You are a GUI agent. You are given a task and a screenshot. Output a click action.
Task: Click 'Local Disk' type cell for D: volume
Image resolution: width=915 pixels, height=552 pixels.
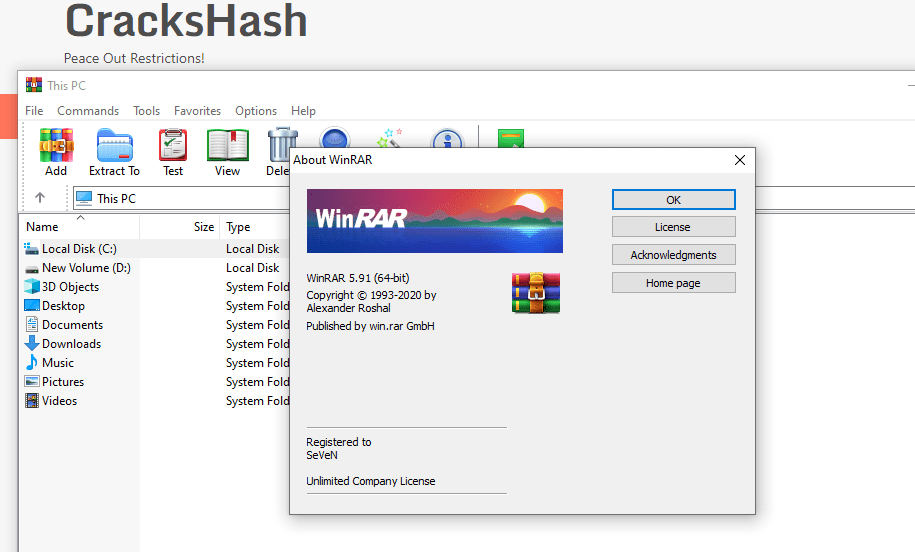pyautogui.click(x=253, y=268)
